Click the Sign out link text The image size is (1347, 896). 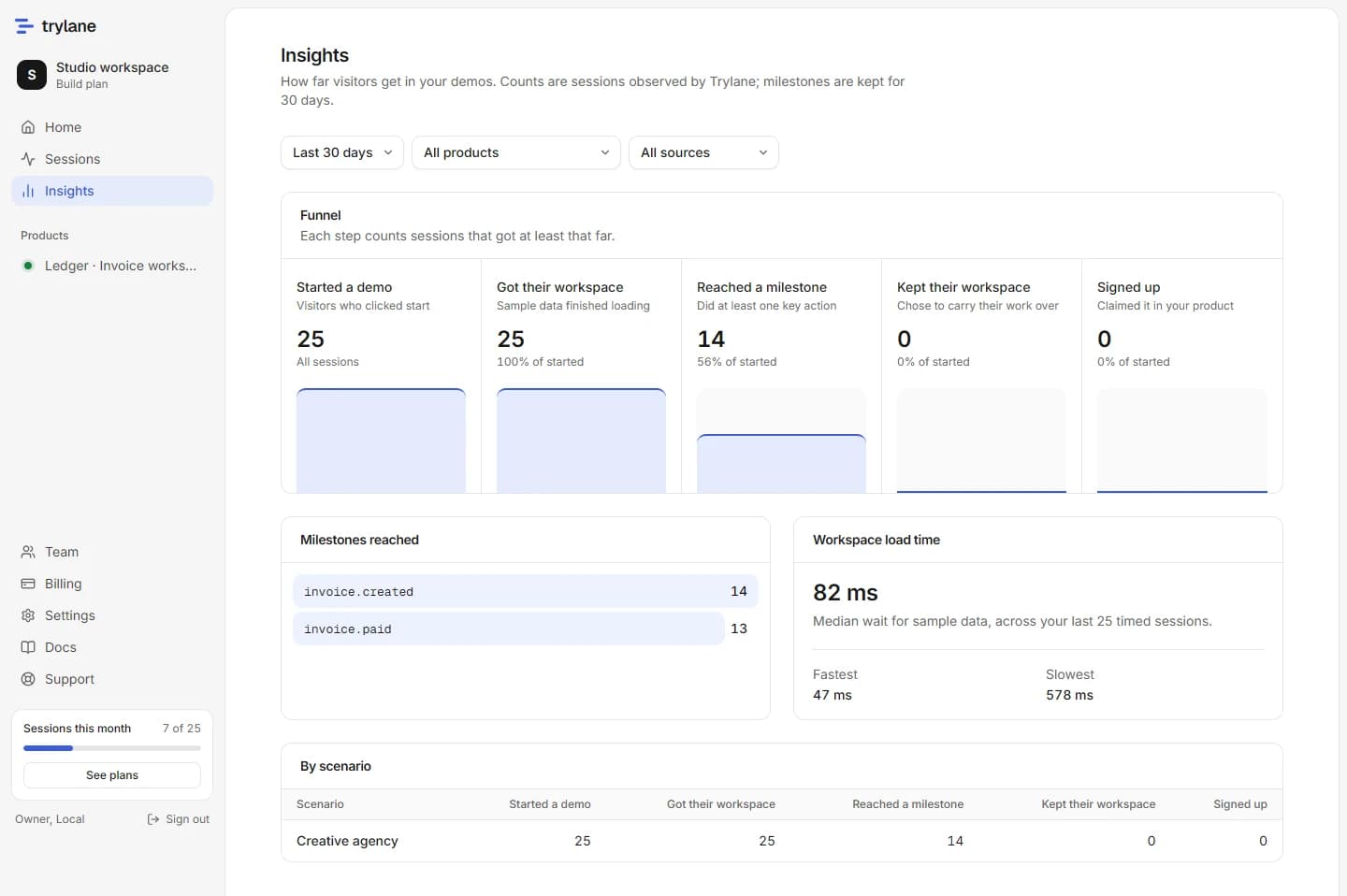(x=187, y=819)
